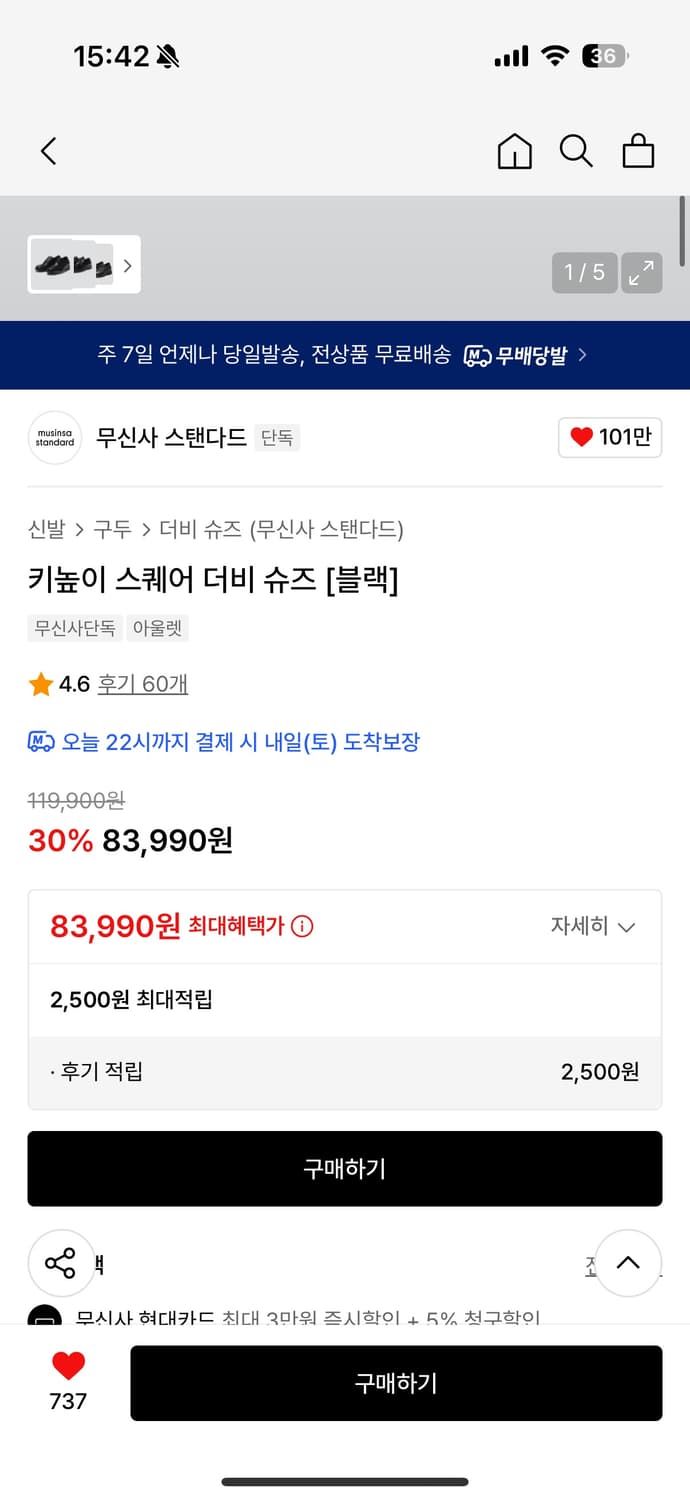Open the search icon in the top bar
The image size is (690, 1500).
click(x=576, y=151)
